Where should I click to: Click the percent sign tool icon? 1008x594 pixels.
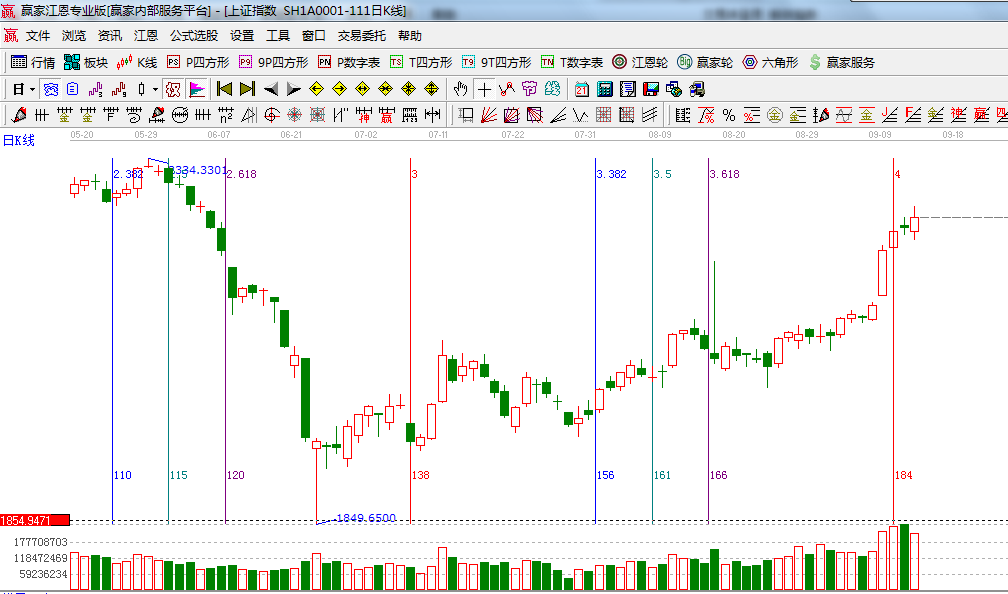point(728,115)
